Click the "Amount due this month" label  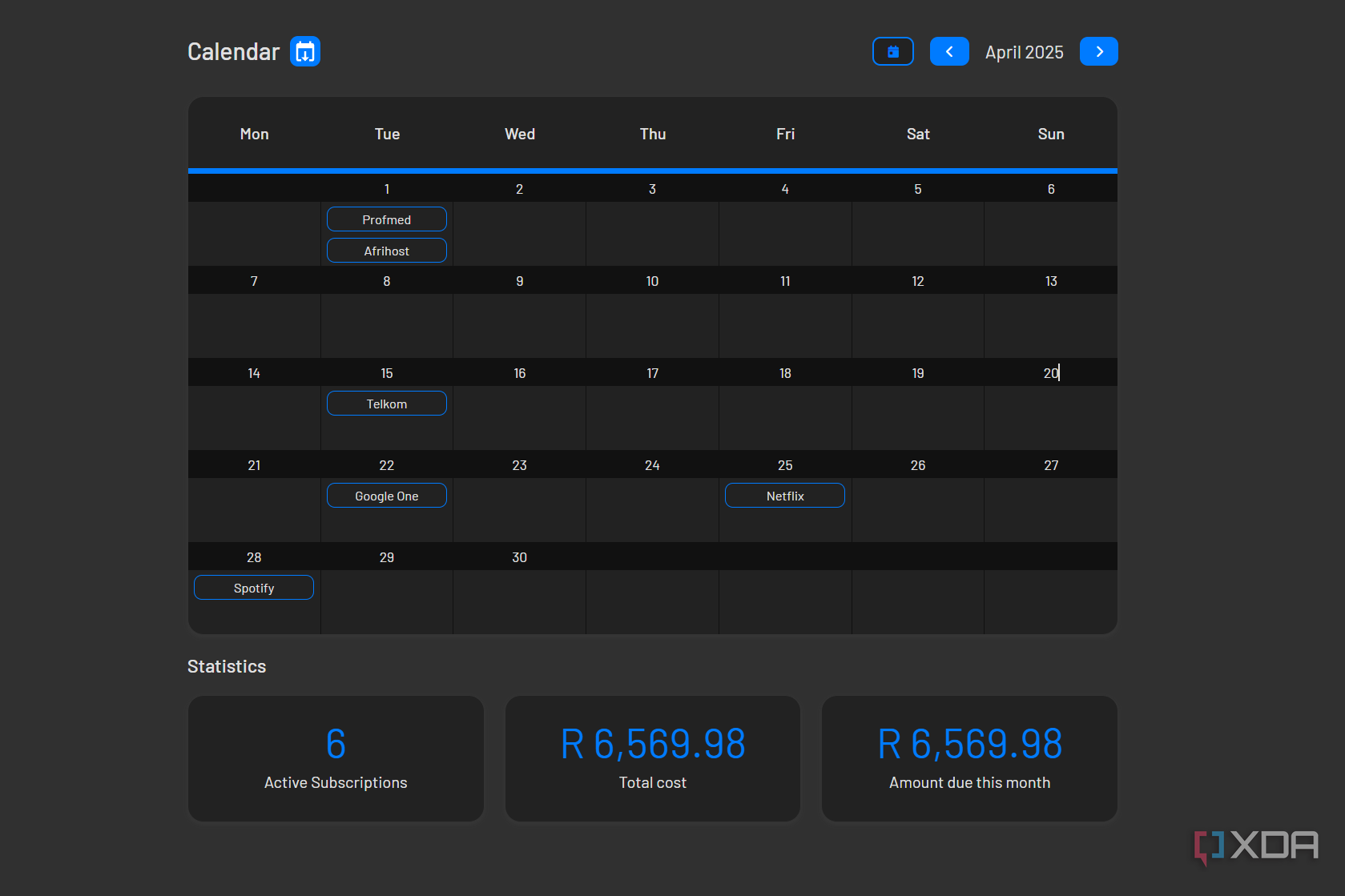970,782
